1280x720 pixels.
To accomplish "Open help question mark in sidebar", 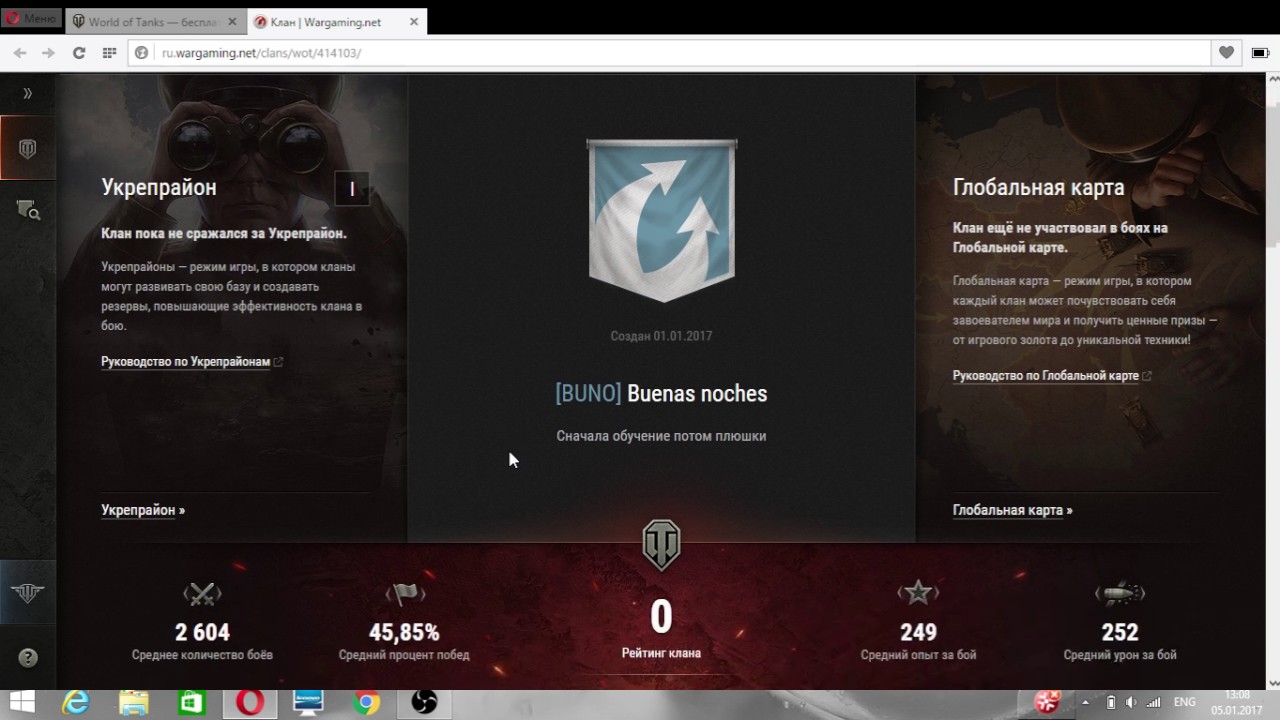I will [x=28, y=657].
